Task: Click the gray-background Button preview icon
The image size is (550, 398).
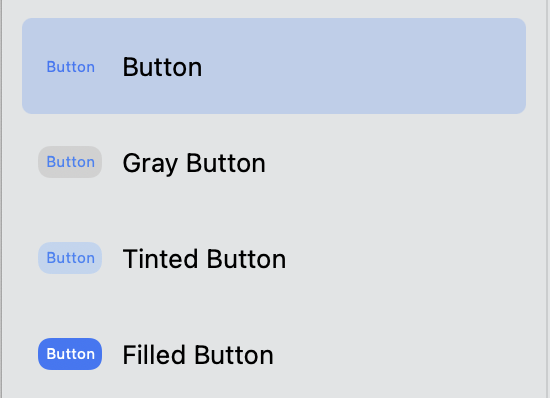Action: pos(70,162)
